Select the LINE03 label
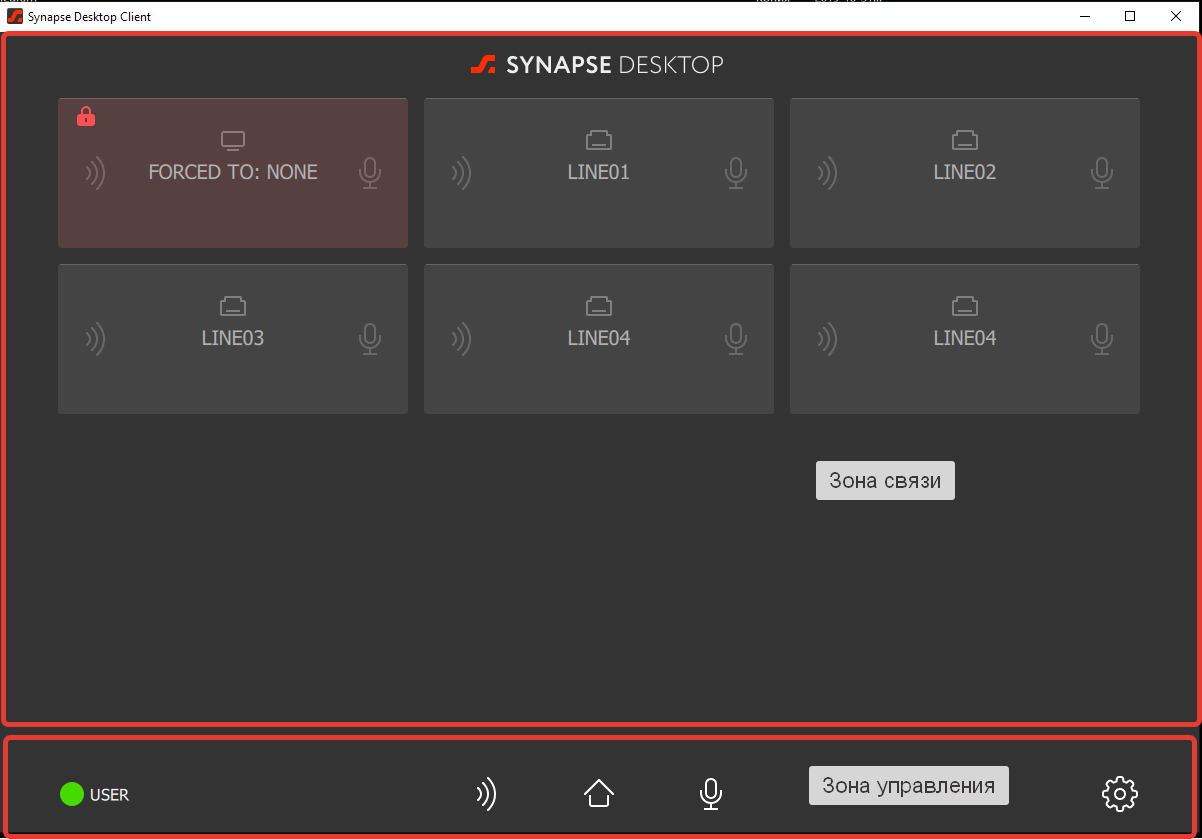 (x=233, y=338)
